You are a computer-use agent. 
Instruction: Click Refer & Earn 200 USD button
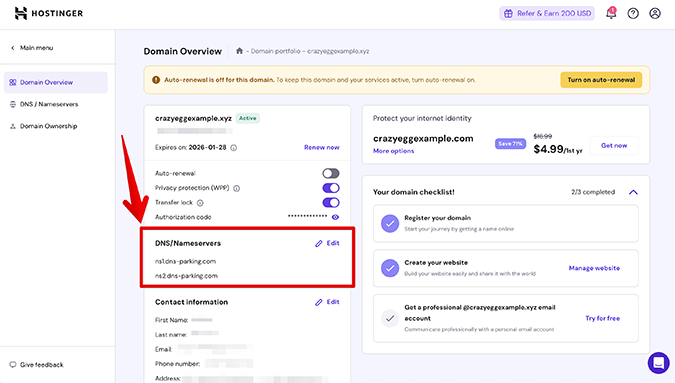[547, 13]
